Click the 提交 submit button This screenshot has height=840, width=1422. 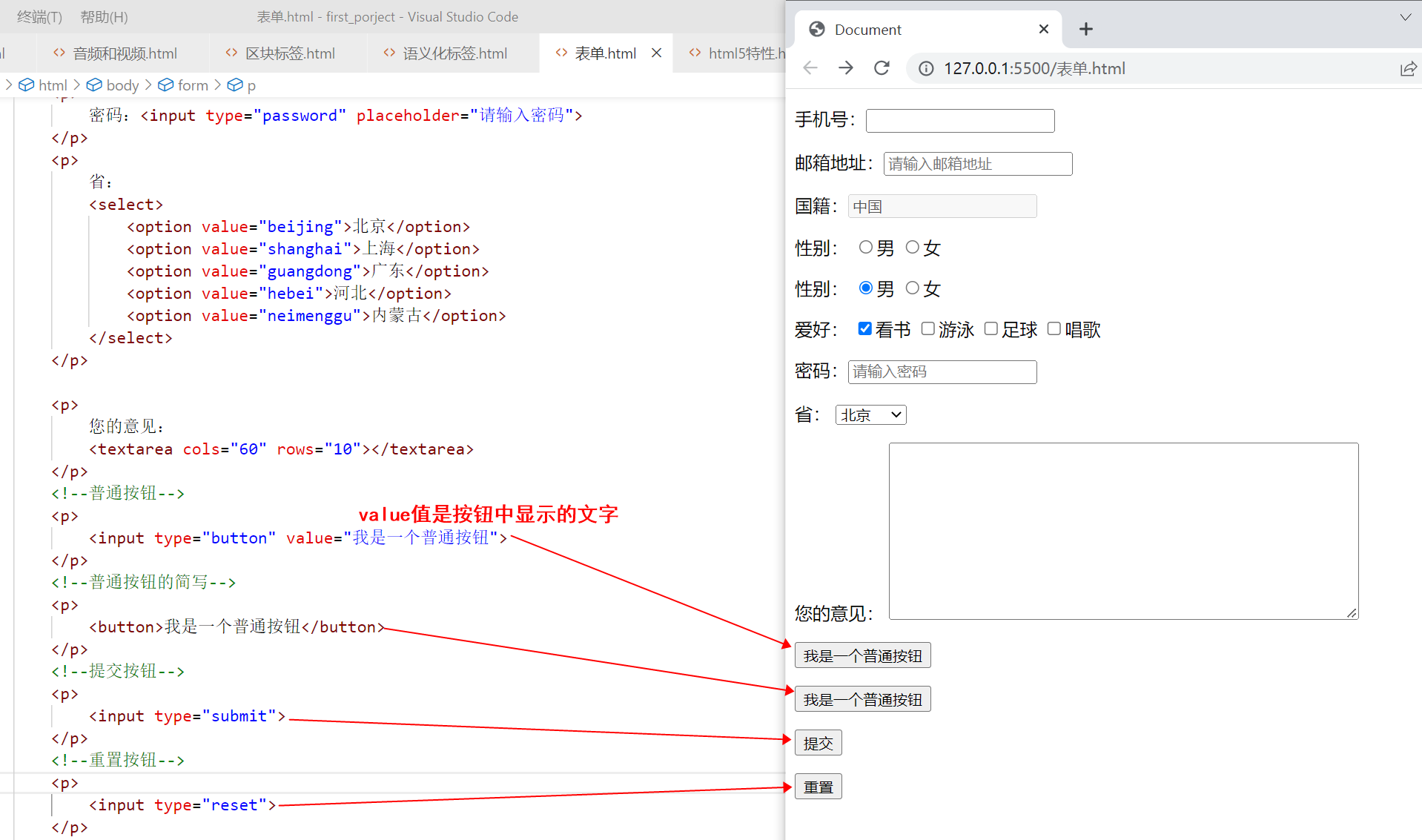tap(818, 743)
